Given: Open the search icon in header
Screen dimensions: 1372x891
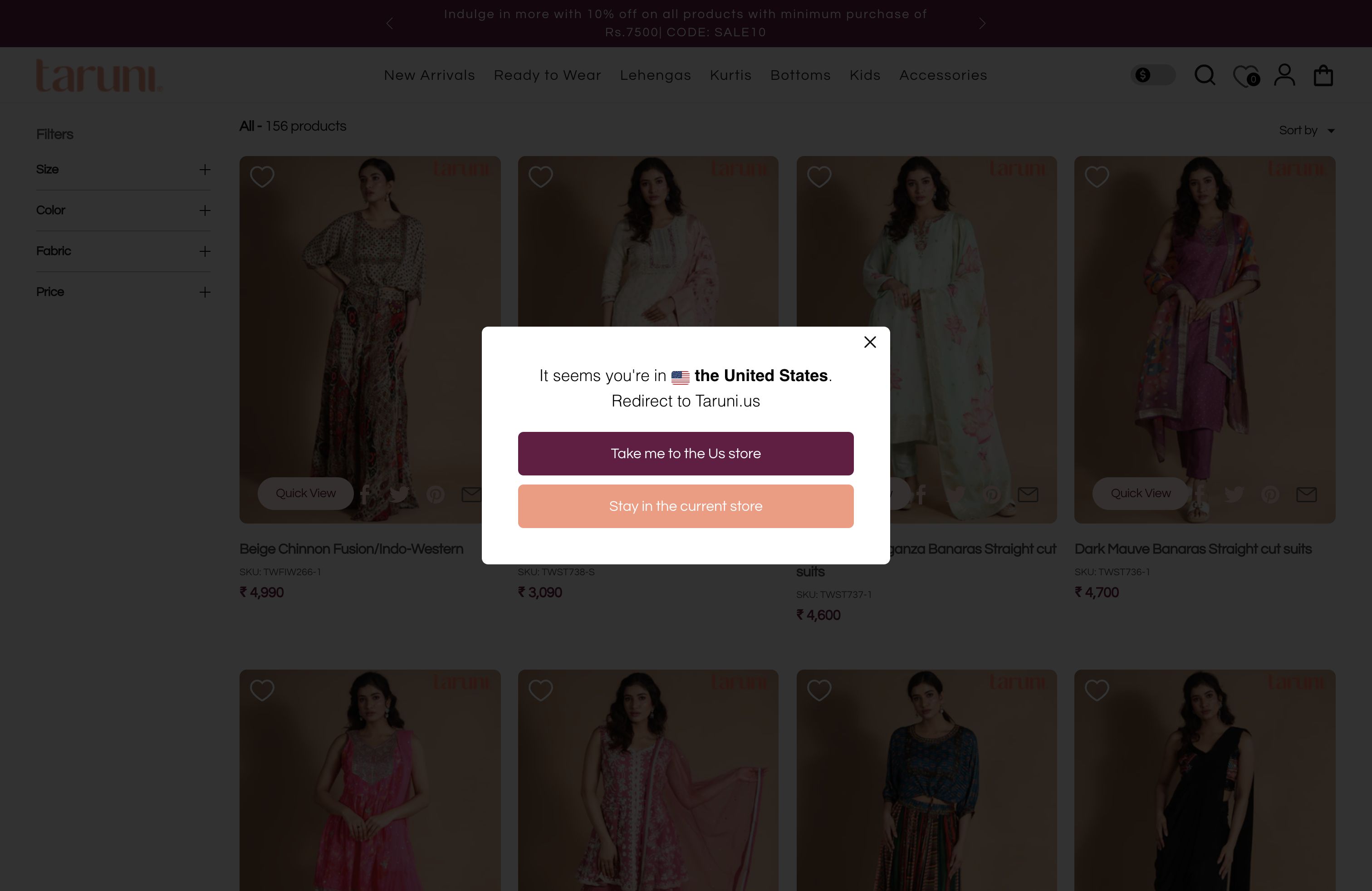Looking at the screenshot, I should (x=1204, y=75).
